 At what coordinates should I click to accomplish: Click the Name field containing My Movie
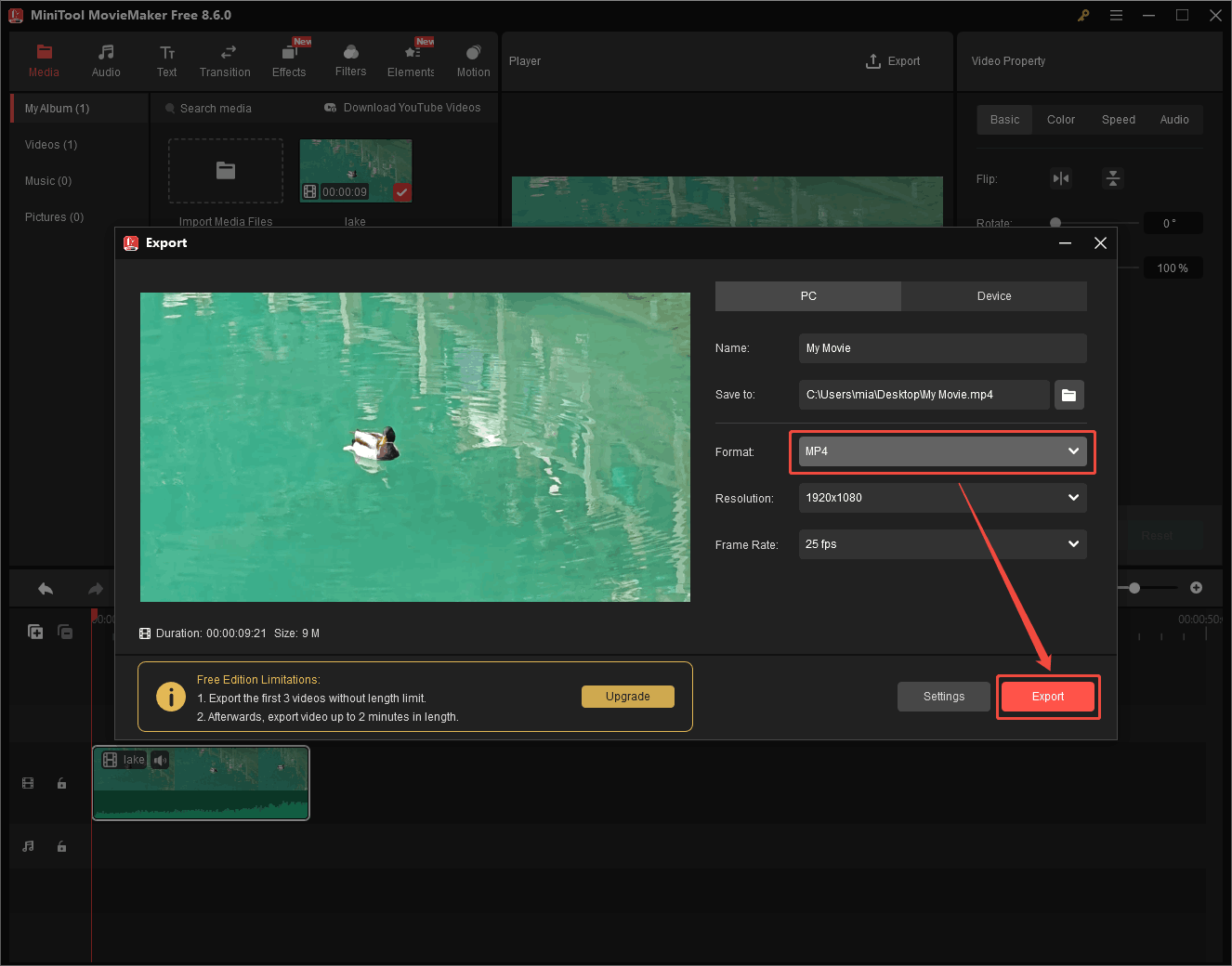943,348
